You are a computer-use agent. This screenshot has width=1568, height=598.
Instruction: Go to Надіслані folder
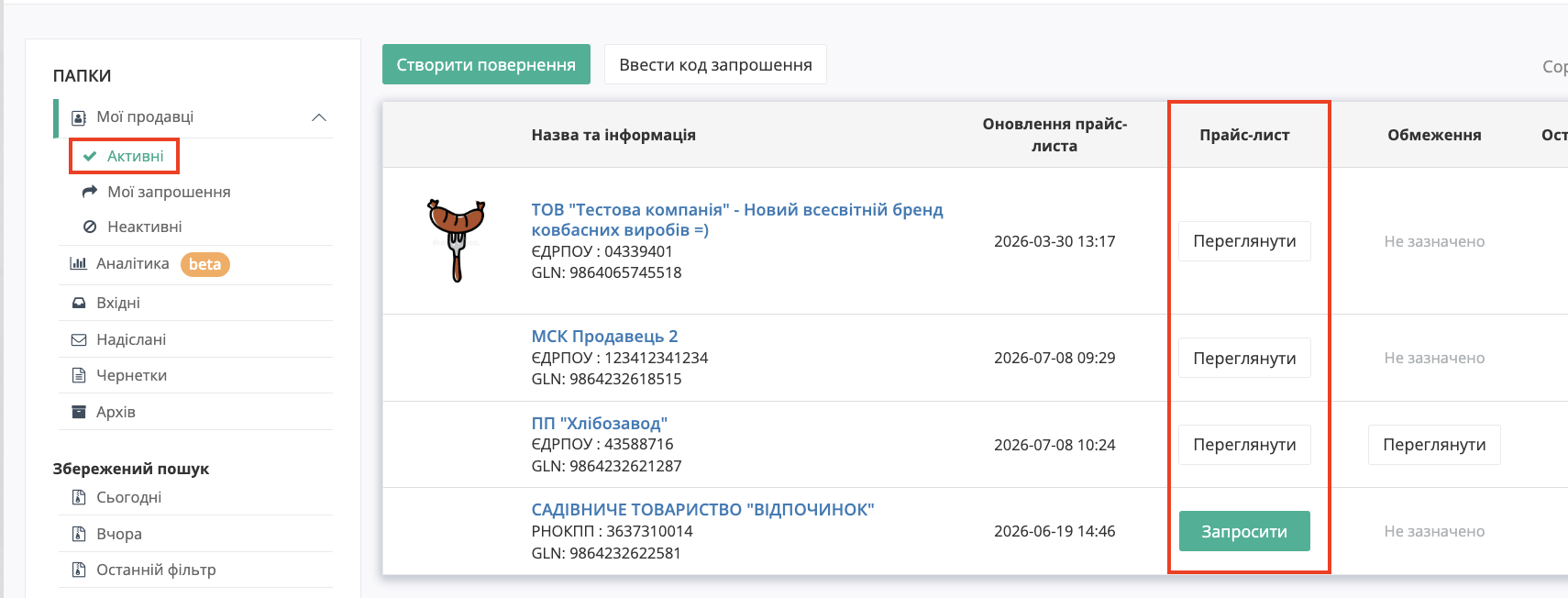[131, 339]
